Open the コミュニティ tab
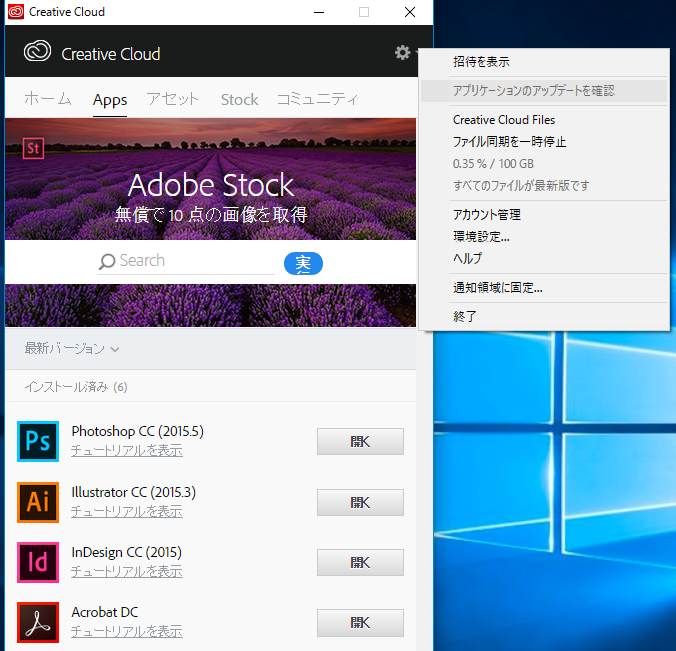Image resolution: width=676 pixels, height=651 pixels. click(317, 99)
